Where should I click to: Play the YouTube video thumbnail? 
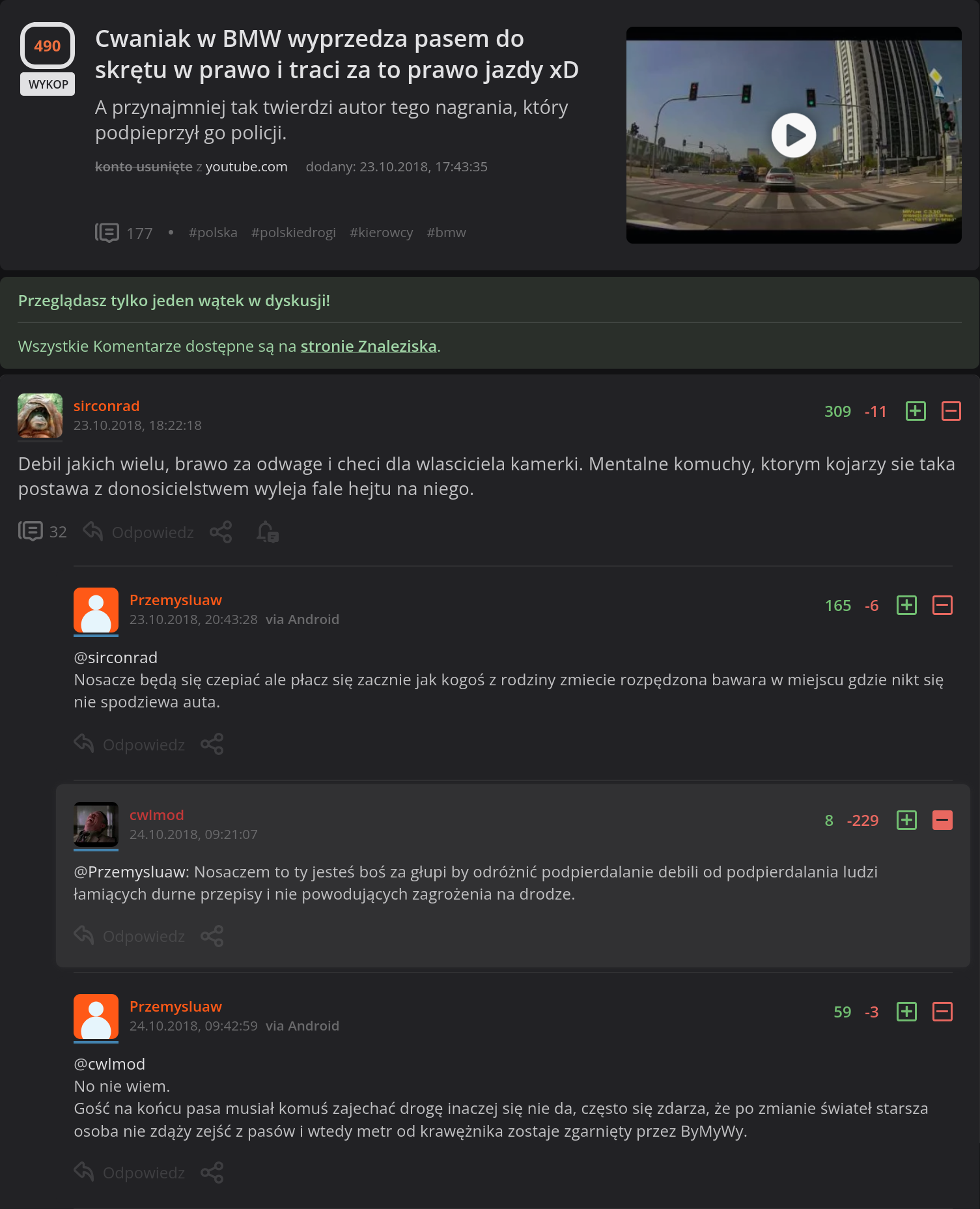[x=793, y=135]
